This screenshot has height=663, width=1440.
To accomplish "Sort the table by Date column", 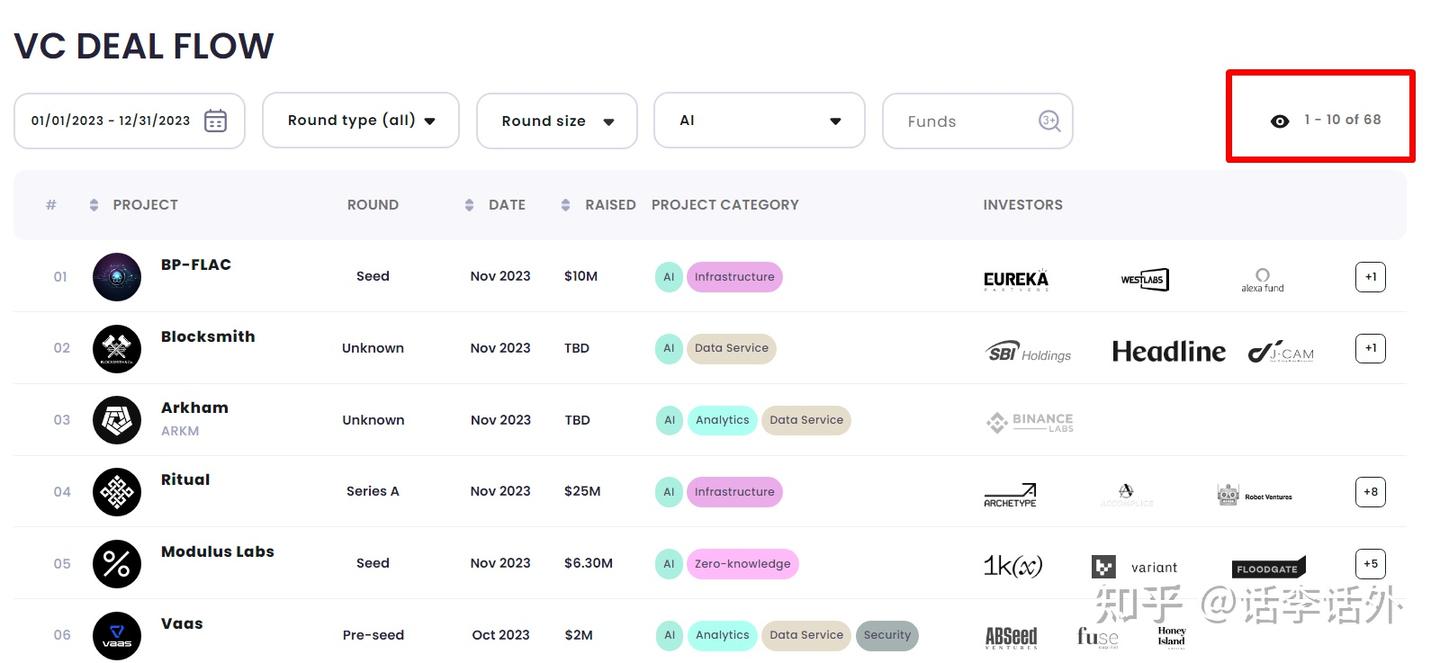I will coord(470,205).
